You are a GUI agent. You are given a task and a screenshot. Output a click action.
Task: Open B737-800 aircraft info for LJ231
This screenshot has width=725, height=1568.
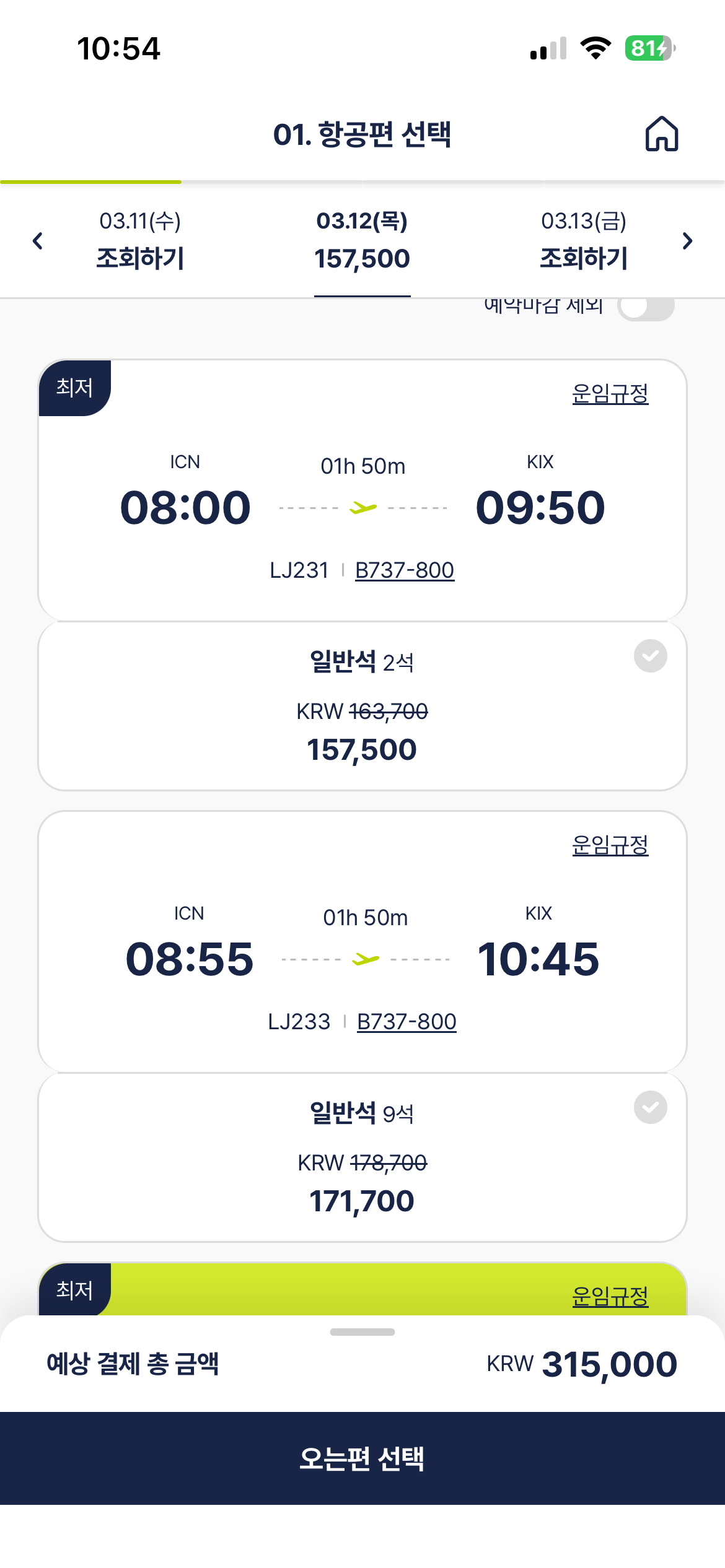[405, 570]
